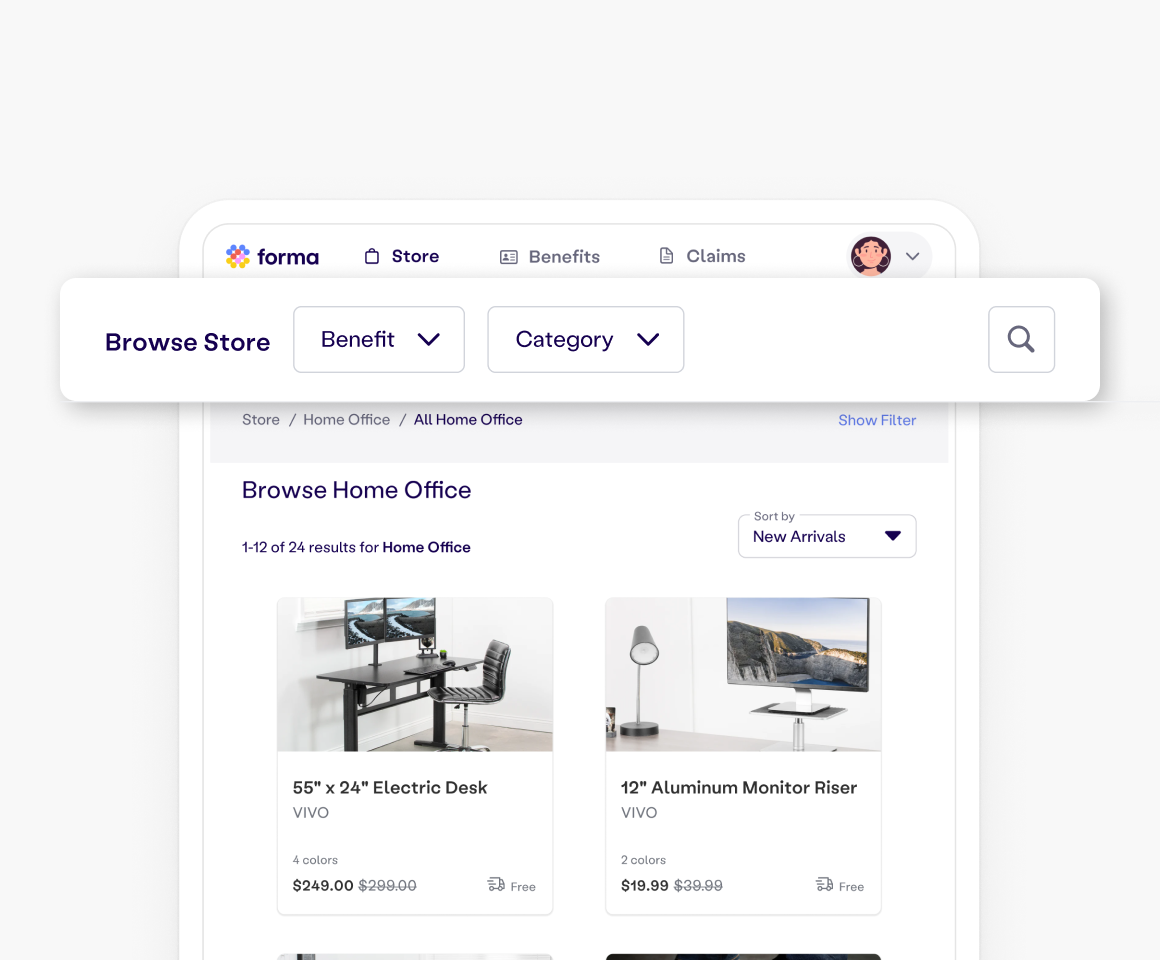Click VIVO brand under Monitor Riser

point(639,812)
